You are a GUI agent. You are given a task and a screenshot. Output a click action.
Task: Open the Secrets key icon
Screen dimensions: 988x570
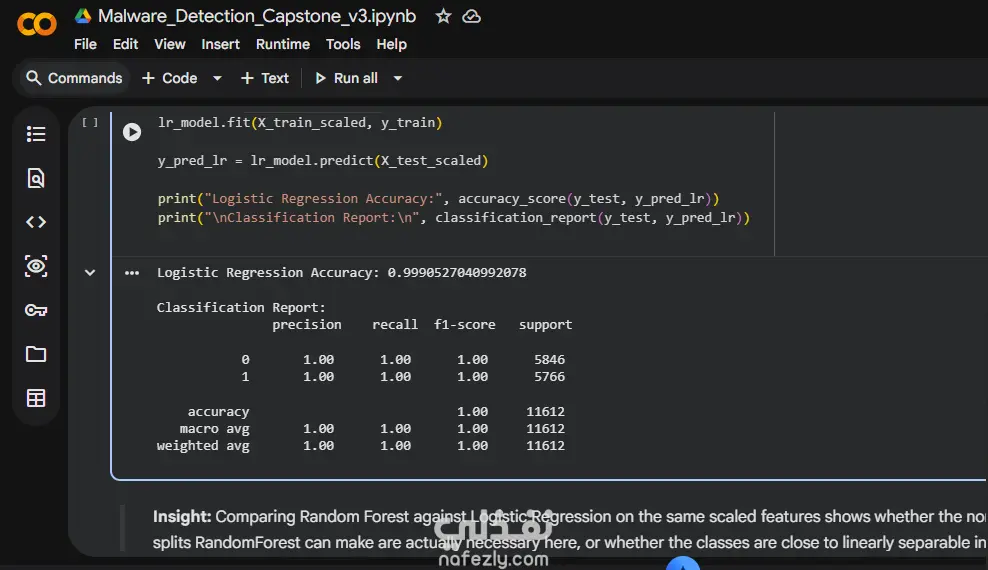[x=36, y=310]
